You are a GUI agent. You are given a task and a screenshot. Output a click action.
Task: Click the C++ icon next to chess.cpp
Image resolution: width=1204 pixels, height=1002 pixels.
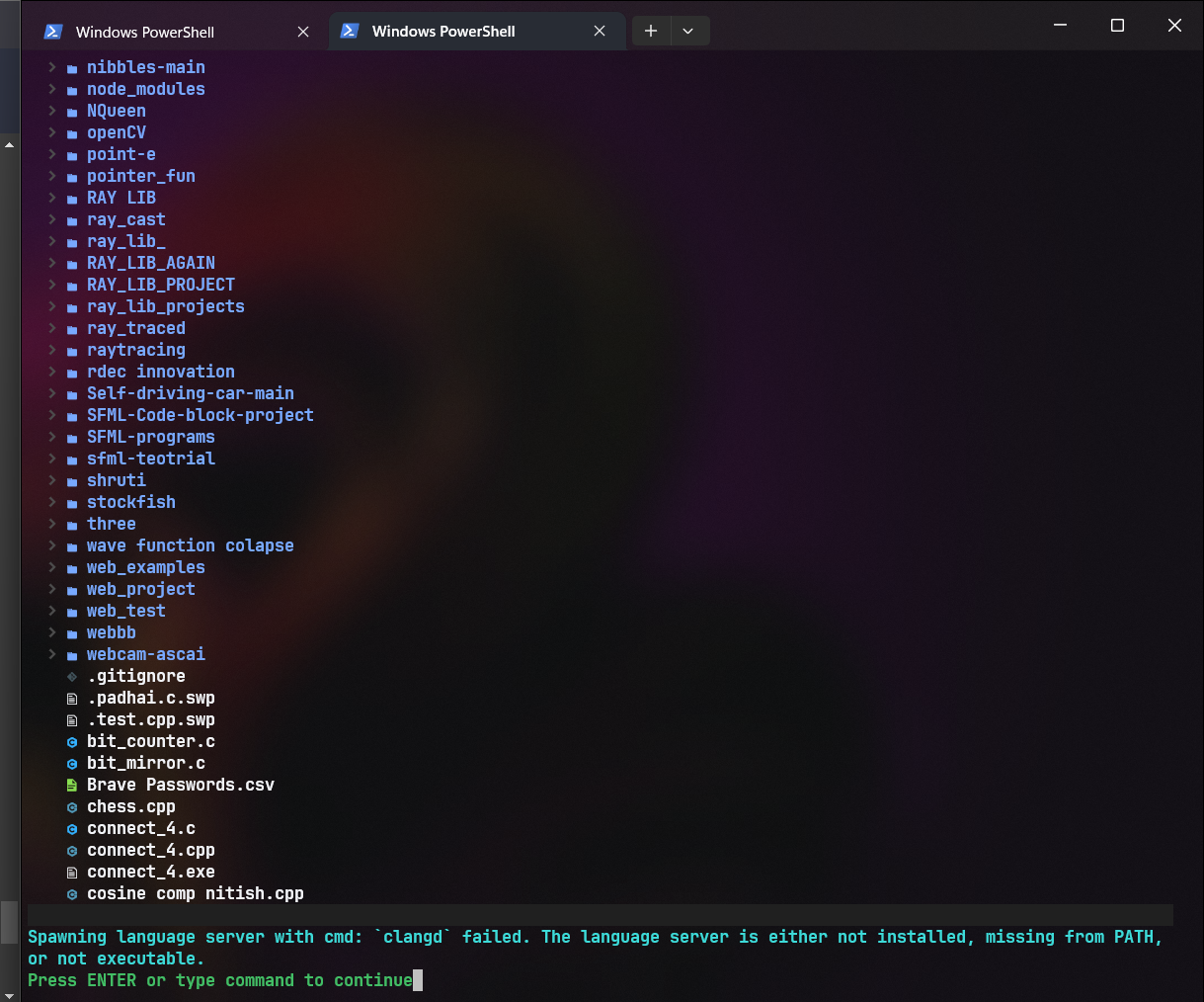tap(70, 806)
